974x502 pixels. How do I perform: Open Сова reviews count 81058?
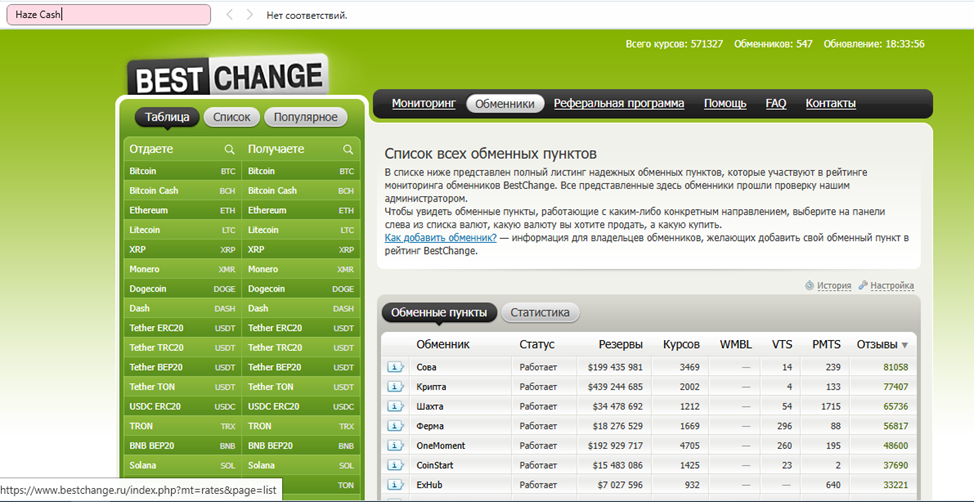click(x=895, y=367)
